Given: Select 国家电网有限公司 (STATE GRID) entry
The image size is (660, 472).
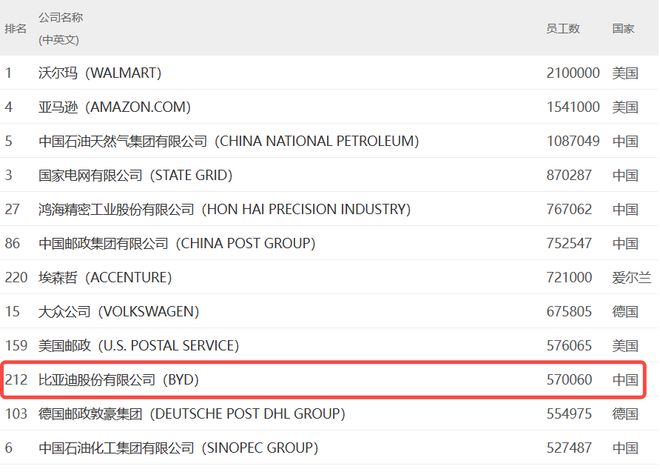Looking at the screenshot, I should click(135, 175).
